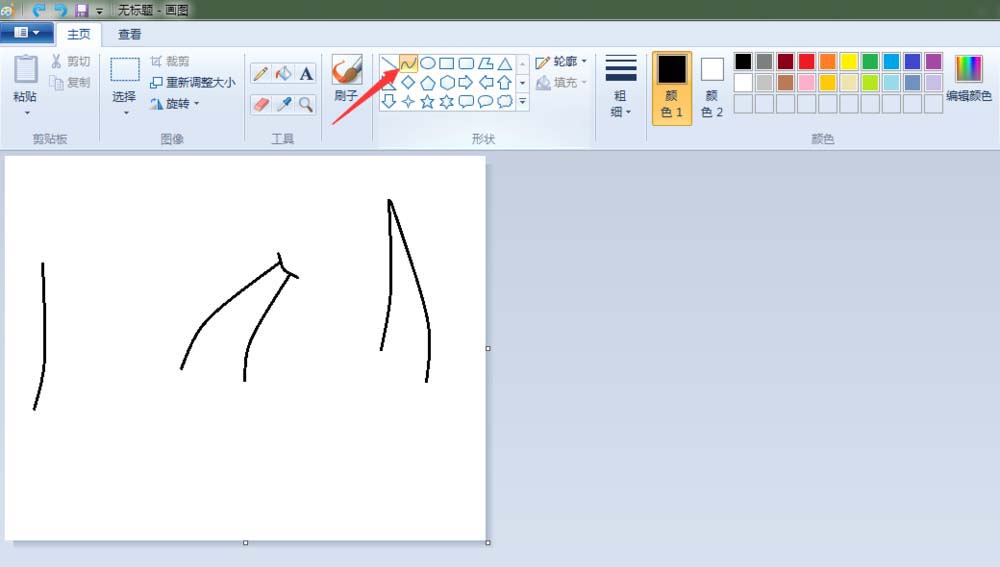Select the Color picker eyedropper tool
This screenshot has height=567, width=1000.
click(x=283, y=104)
